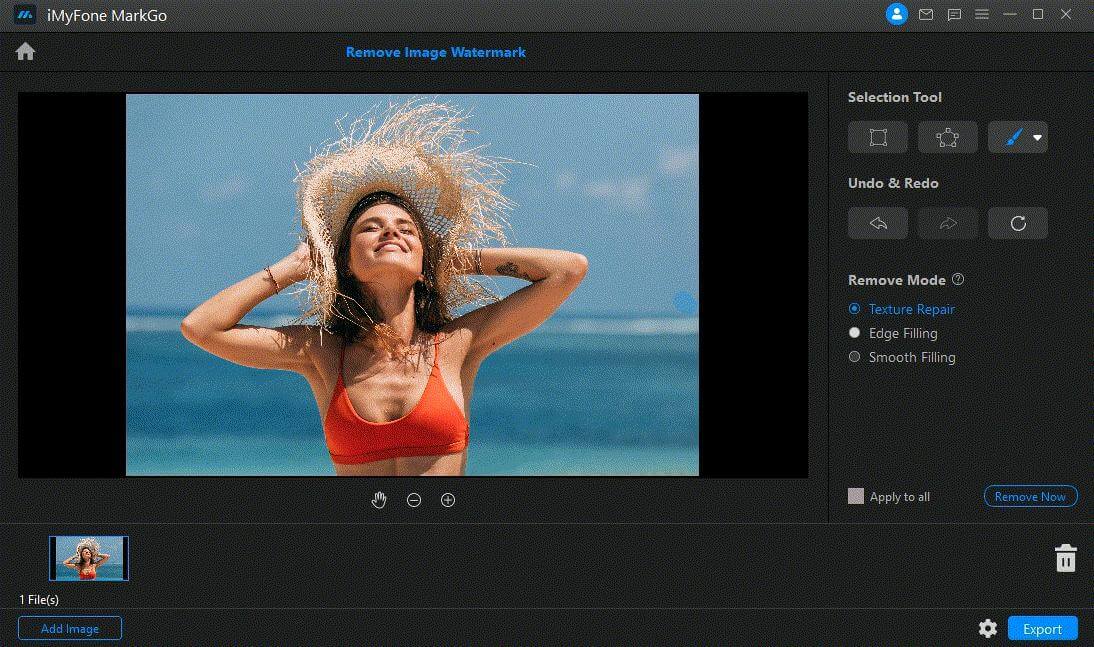The width and height of the screenshot is (1094, 647).
Task: Redo the last action
Action: tap(947, 224)
